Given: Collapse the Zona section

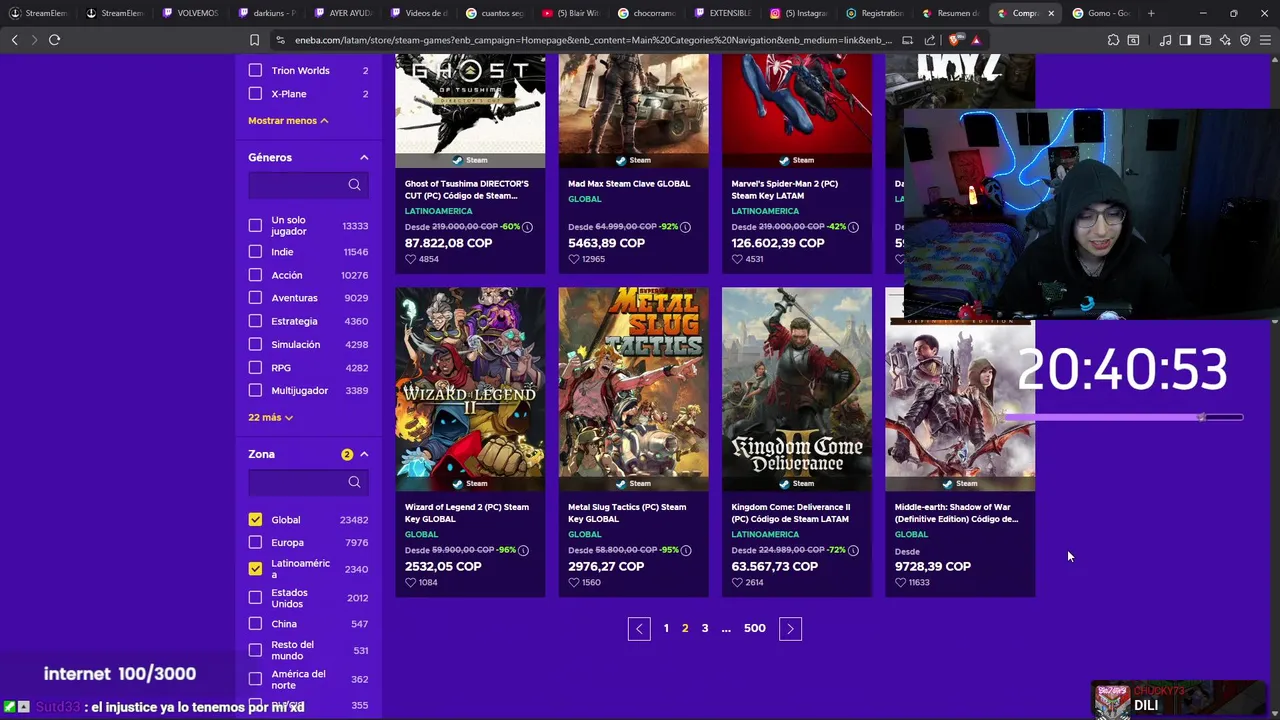Looking at the screenshot, I should (x=364, y=454).
